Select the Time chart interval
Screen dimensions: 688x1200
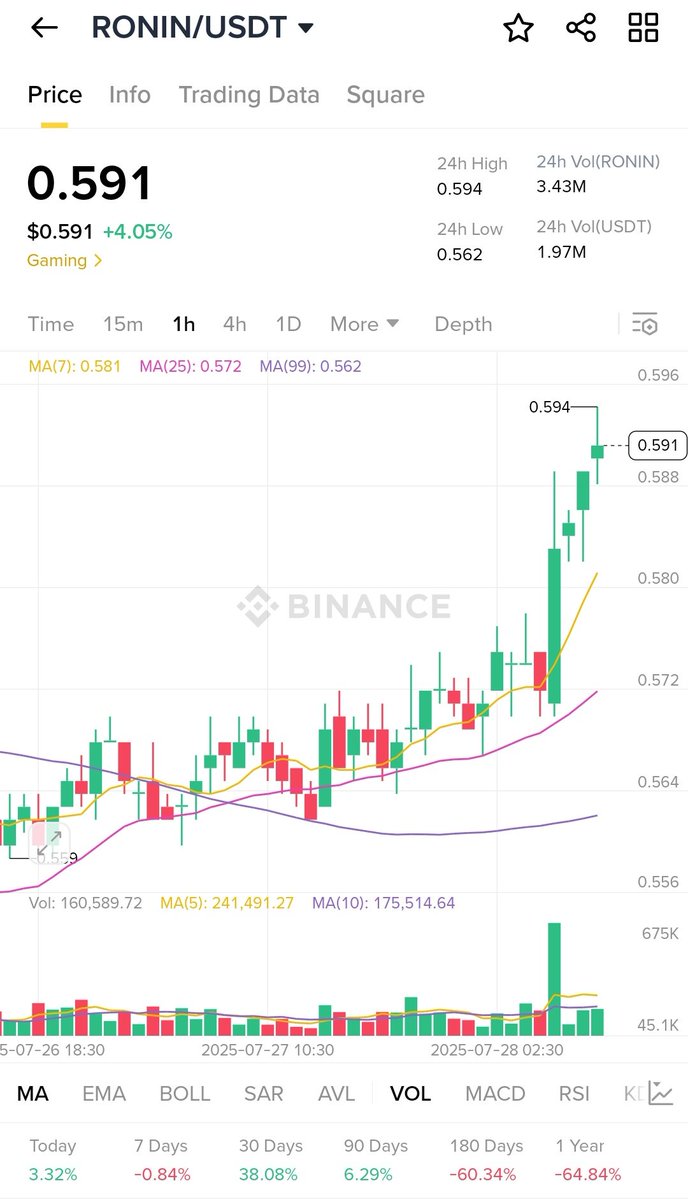click(x=51, y=324)
